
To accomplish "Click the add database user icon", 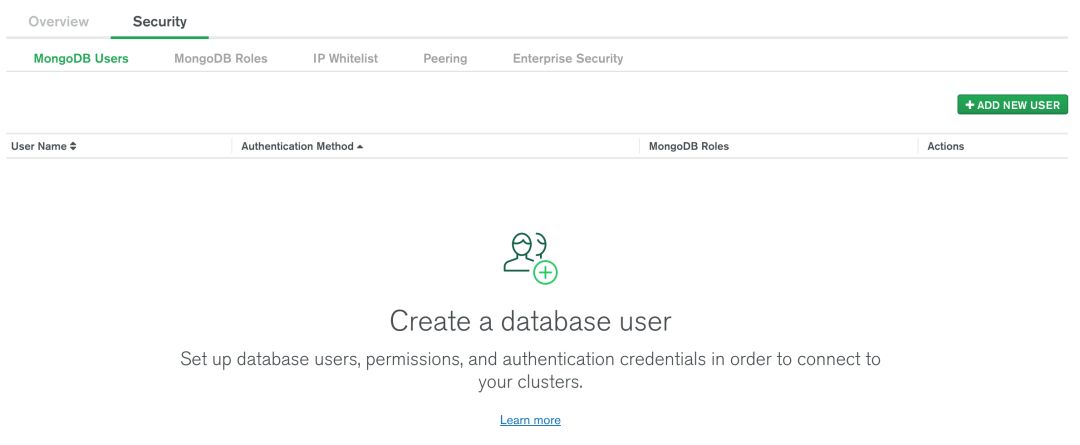I will point(530,258).
